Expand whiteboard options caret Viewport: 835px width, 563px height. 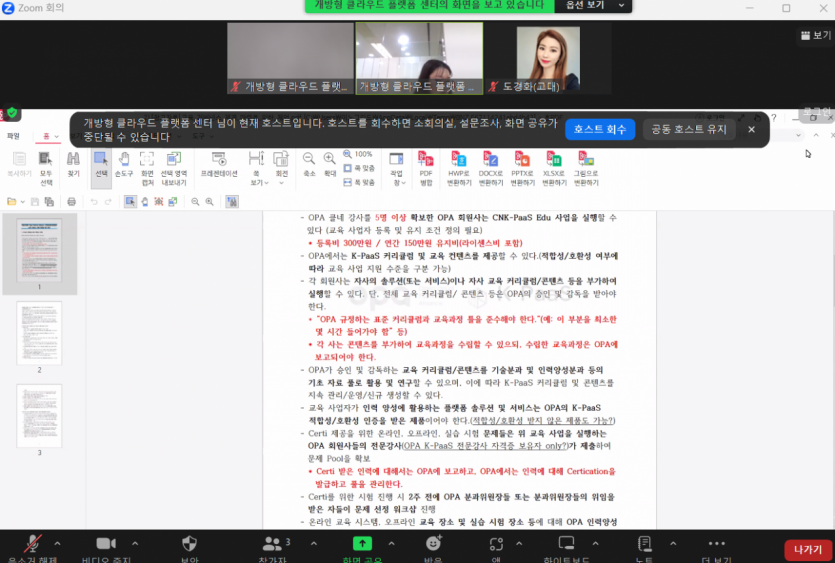click(x=595, y=543)
